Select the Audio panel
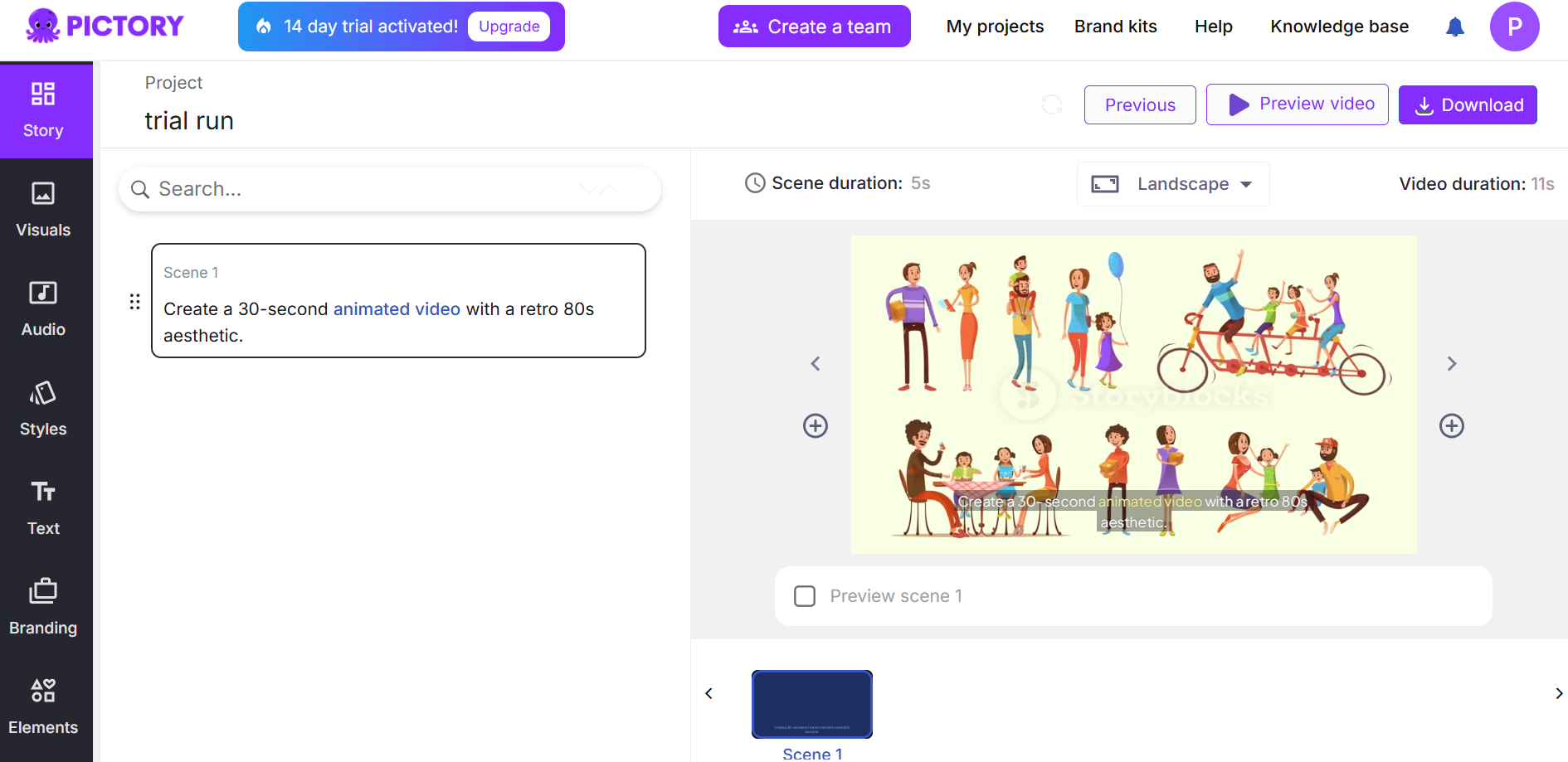Image resolution: width=1568 pixels, height=762 pixels. point(43,307)
